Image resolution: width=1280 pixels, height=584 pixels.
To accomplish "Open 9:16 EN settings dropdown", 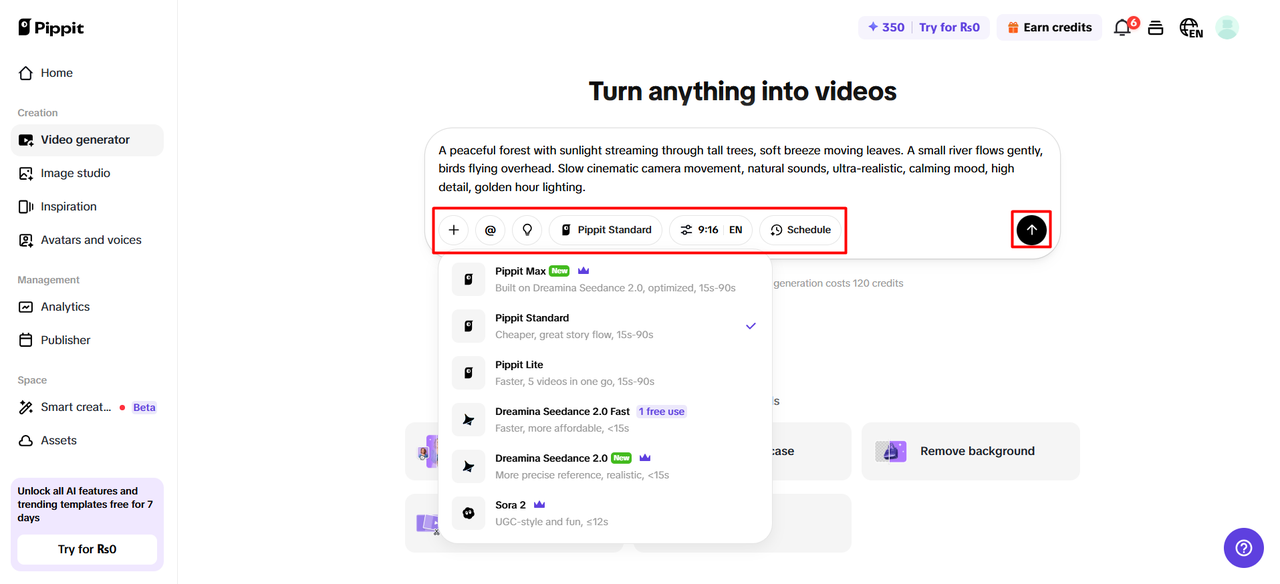I will [711, 230].
